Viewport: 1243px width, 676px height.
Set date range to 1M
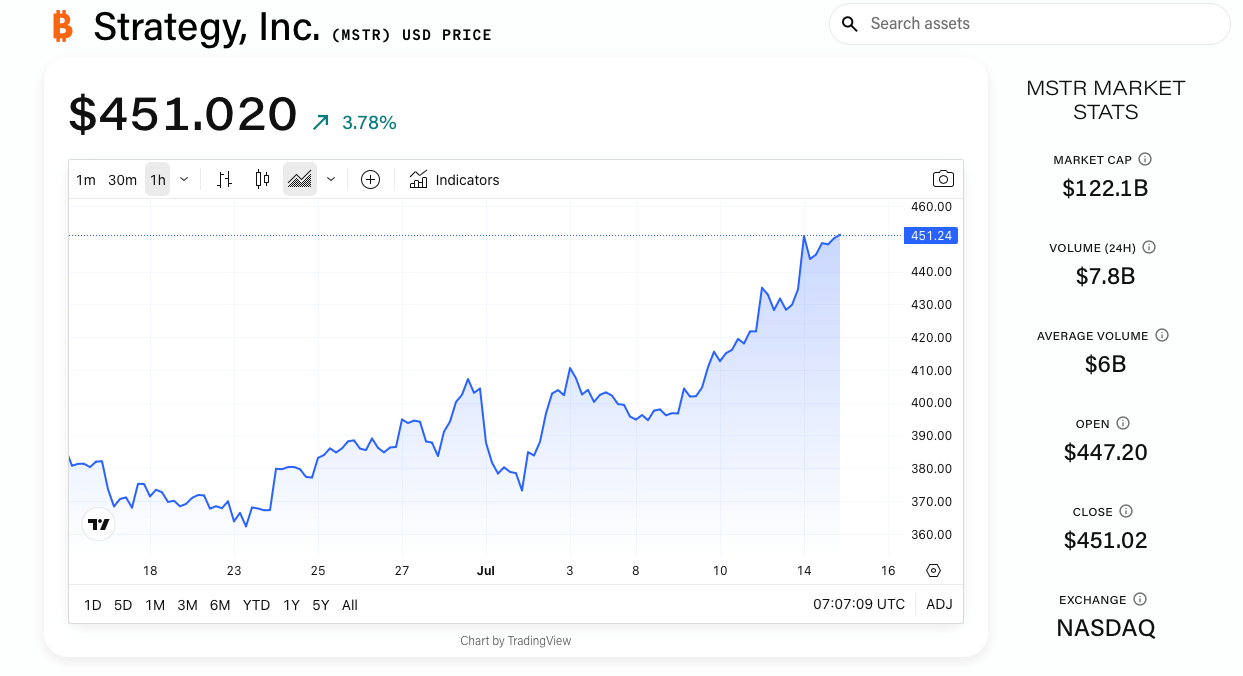(x=155, y=605)
